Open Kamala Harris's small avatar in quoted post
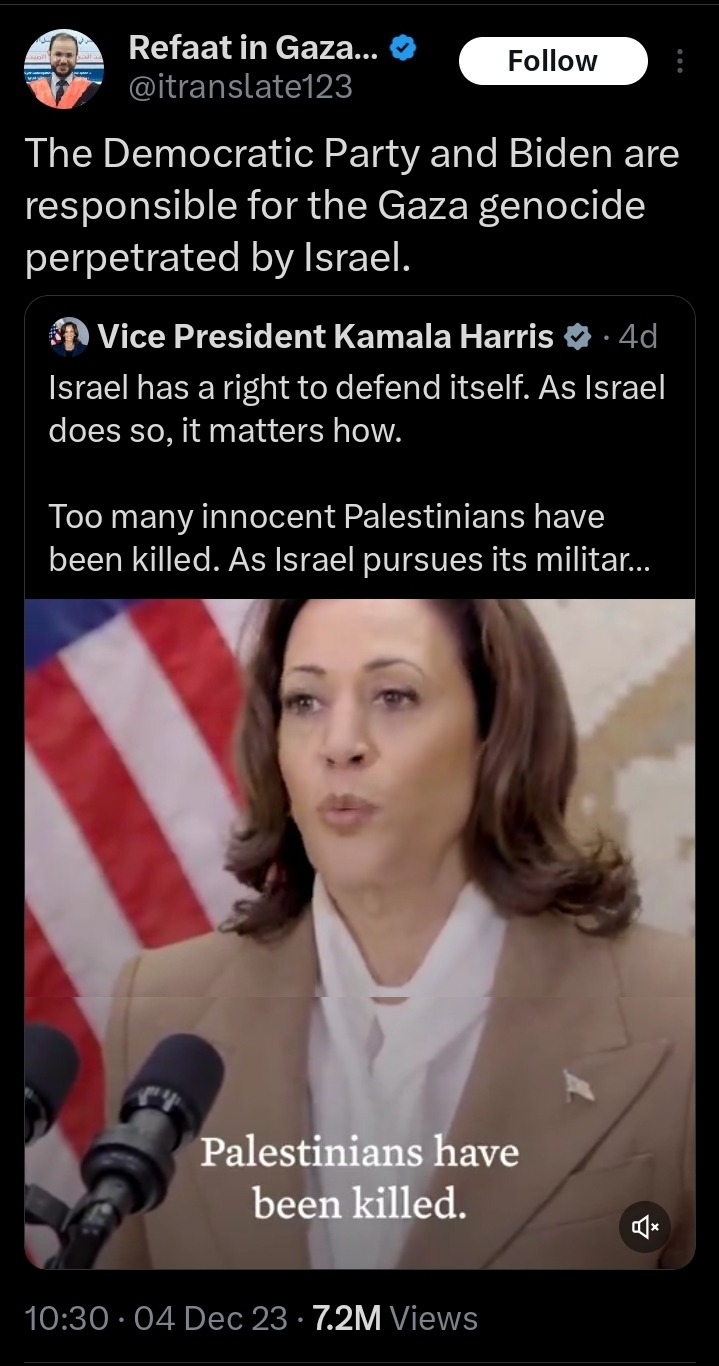Image resolution: width=719 pixels, height=1366 pixels. point(69,337)
